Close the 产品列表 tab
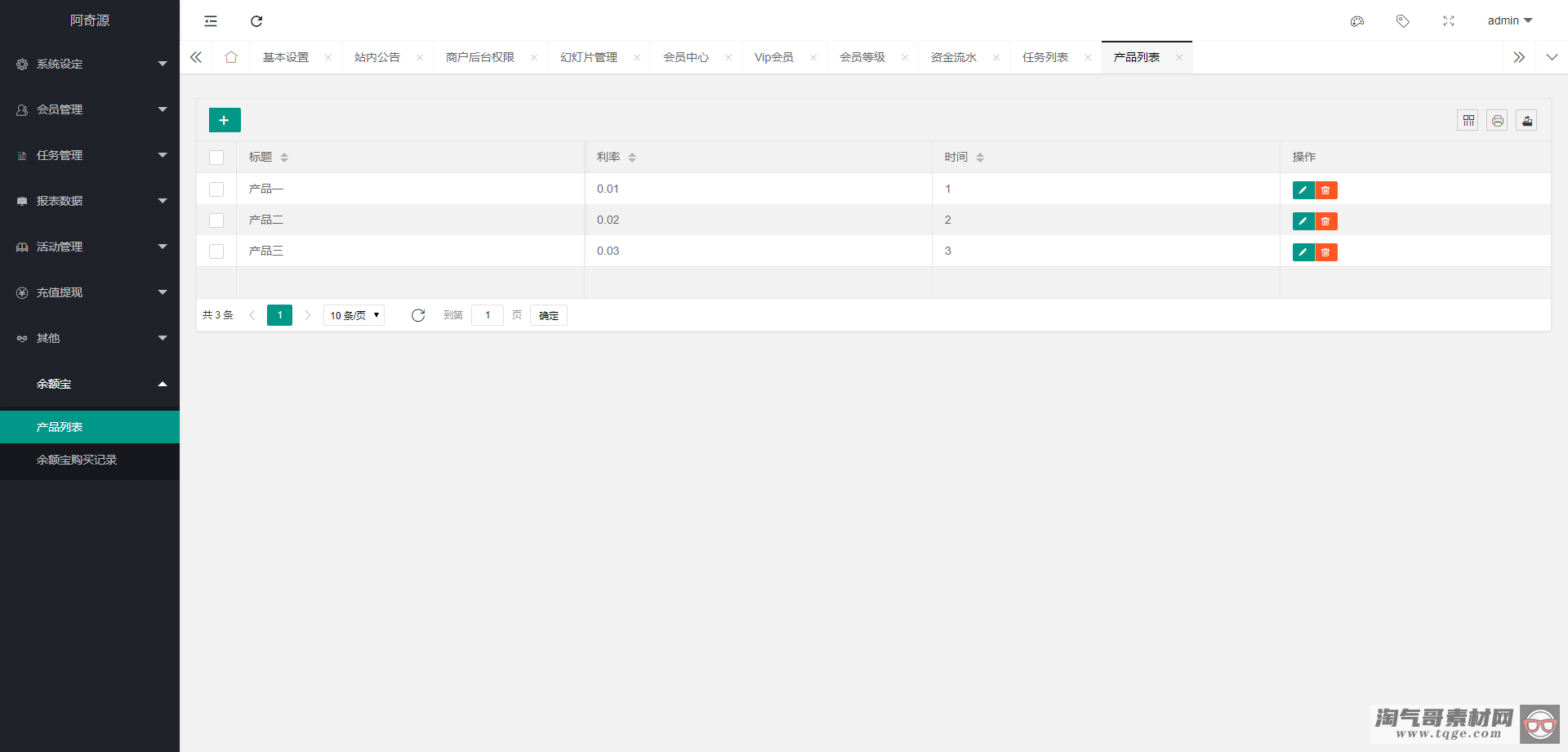 (x=1179, y=57)
